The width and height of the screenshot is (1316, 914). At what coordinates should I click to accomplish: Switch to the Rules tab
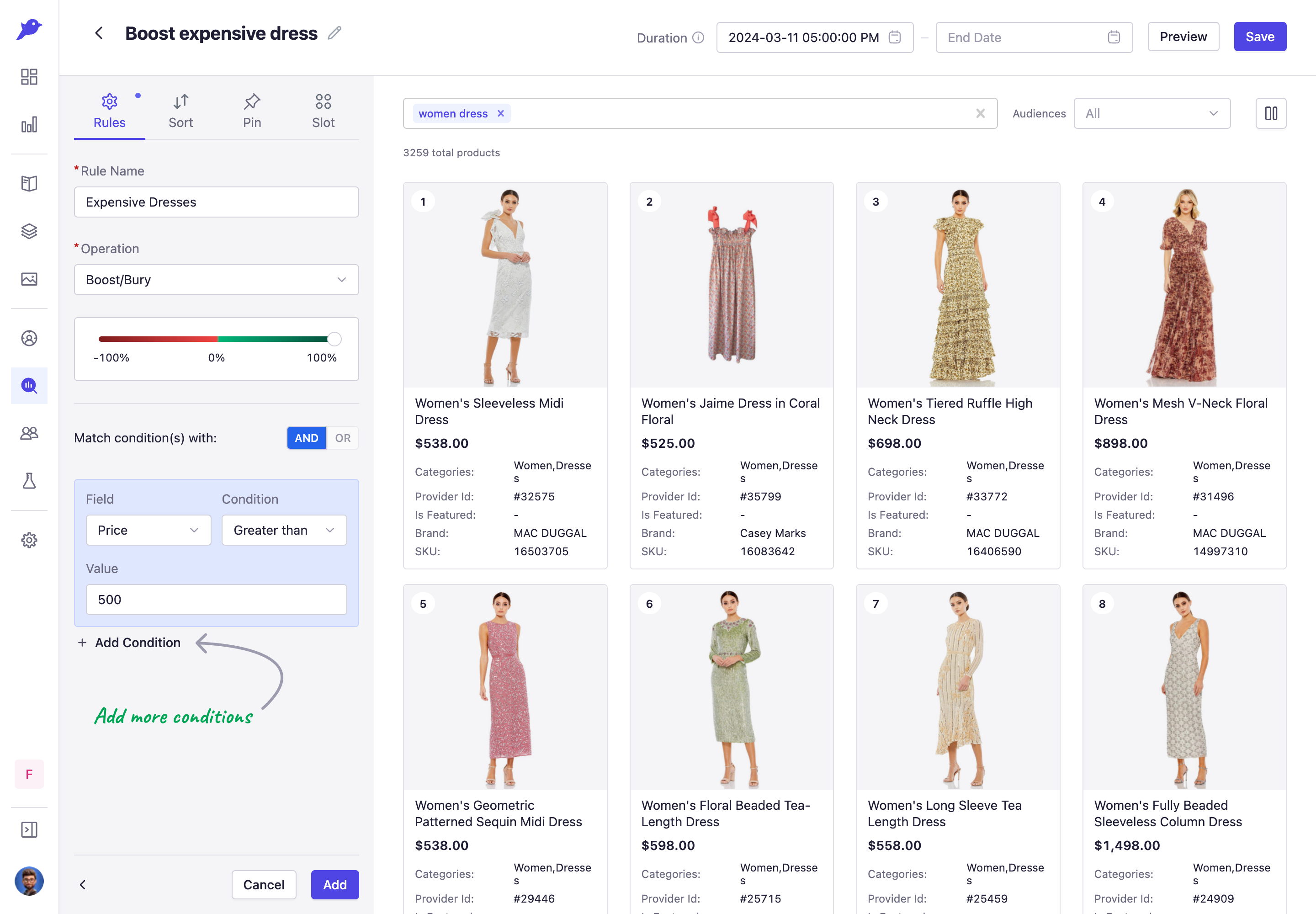point(109,112)
